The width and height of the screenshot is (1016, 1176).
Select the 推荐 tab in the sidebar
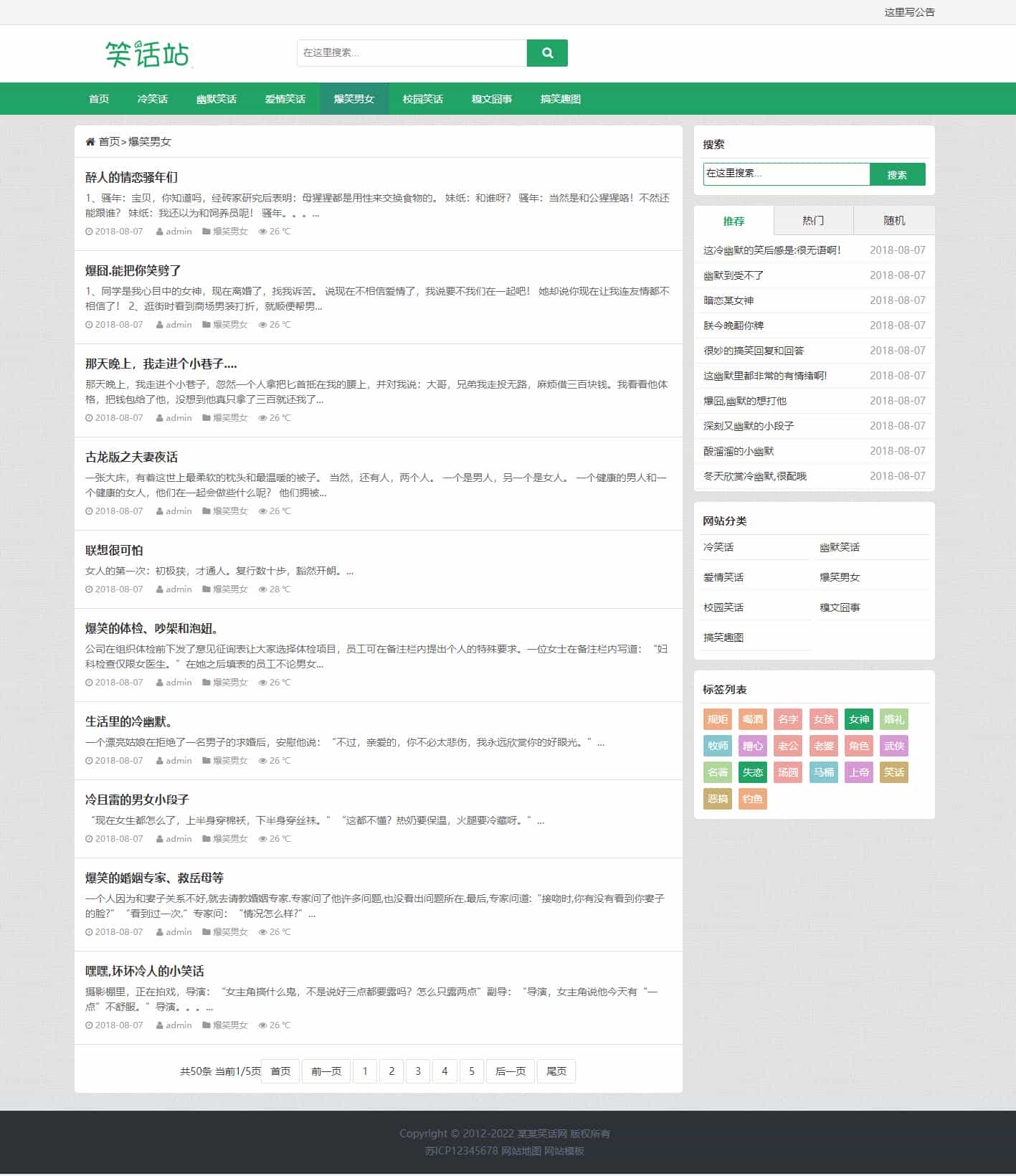[733, 221]
